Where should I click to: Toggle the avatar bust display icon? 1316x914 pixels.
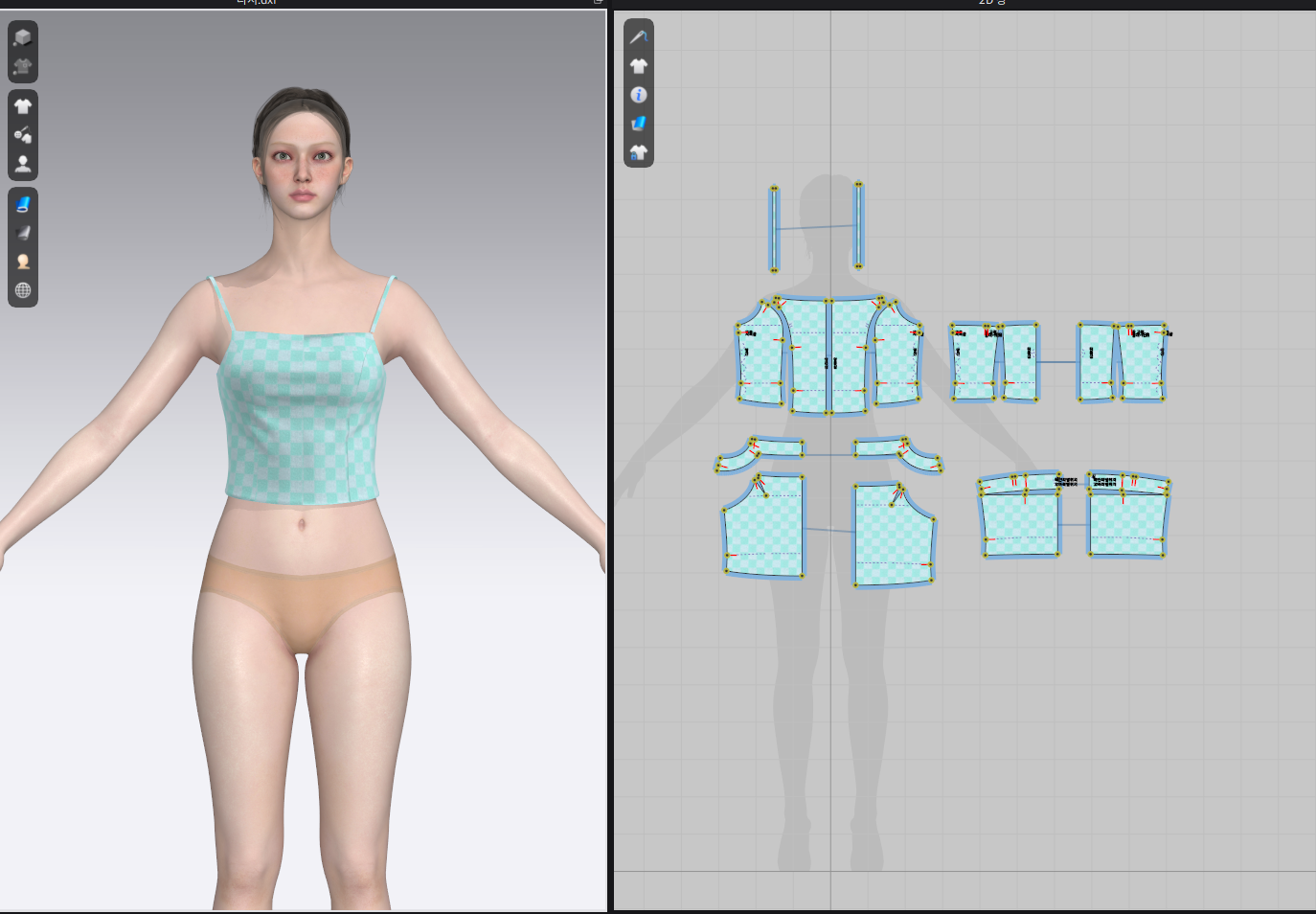pyautogui.click(x=23, y=164)
